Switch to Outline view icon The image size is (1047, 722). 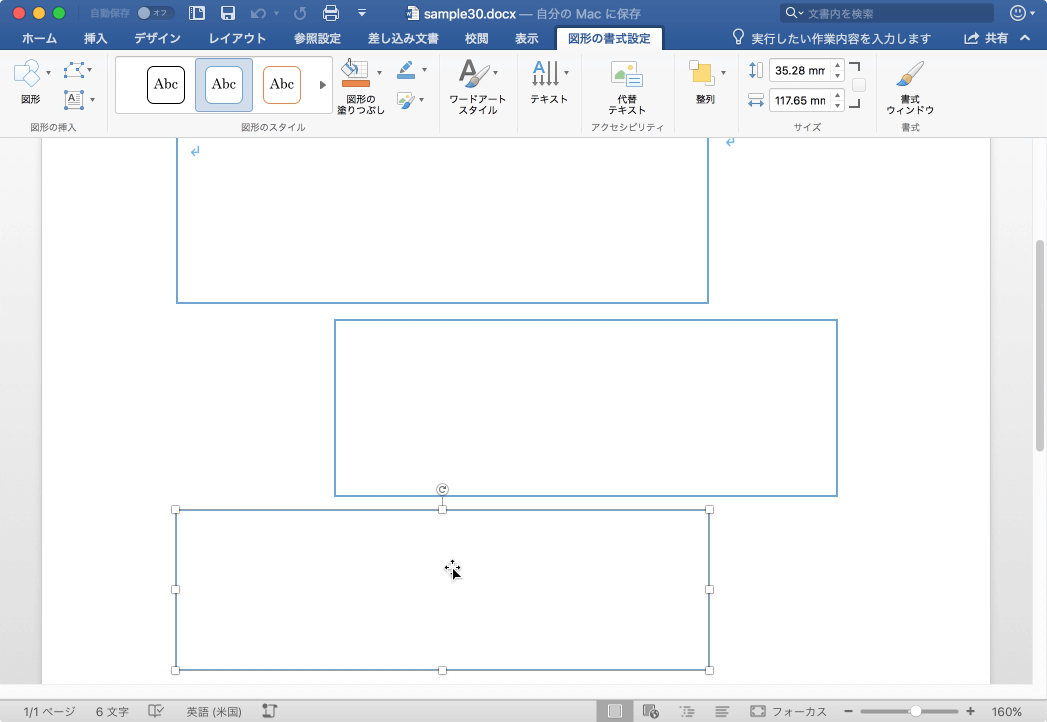pyautogui.click(x=686, y=711)
